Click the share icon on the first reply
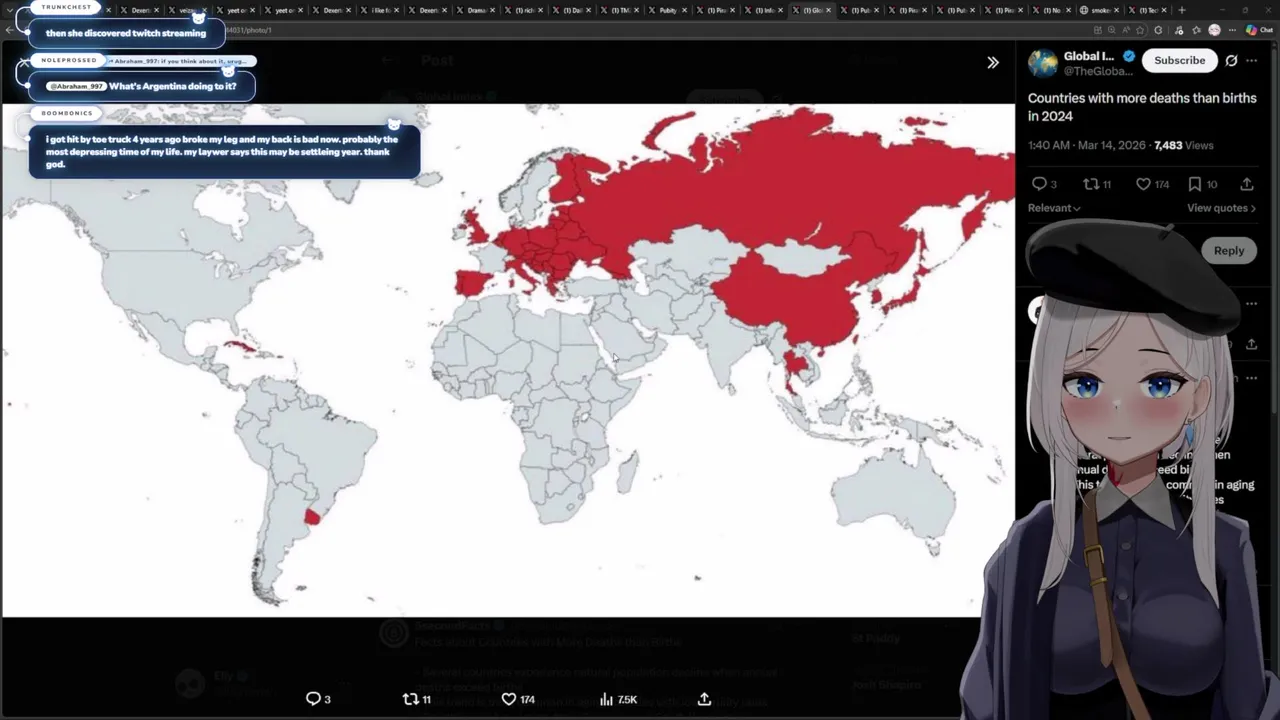The image size is (1280, 720). [1251, 344]
